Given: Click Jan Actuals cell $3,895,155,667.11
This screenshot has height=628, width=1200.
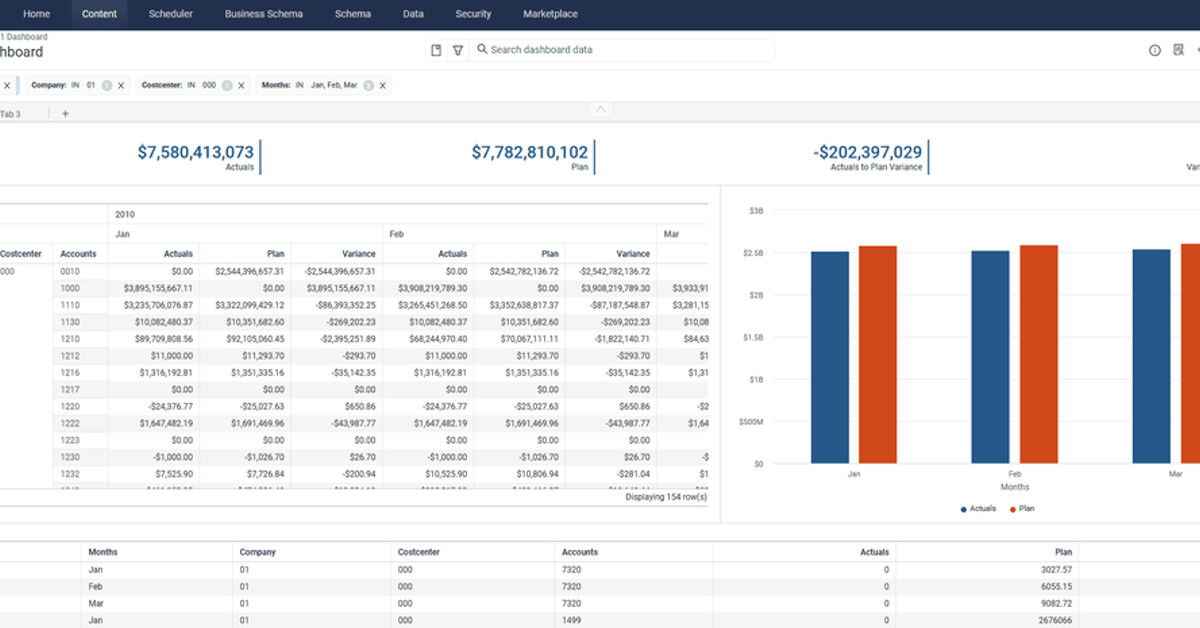Looking at the screenshot, I should (x=158, y=287).
